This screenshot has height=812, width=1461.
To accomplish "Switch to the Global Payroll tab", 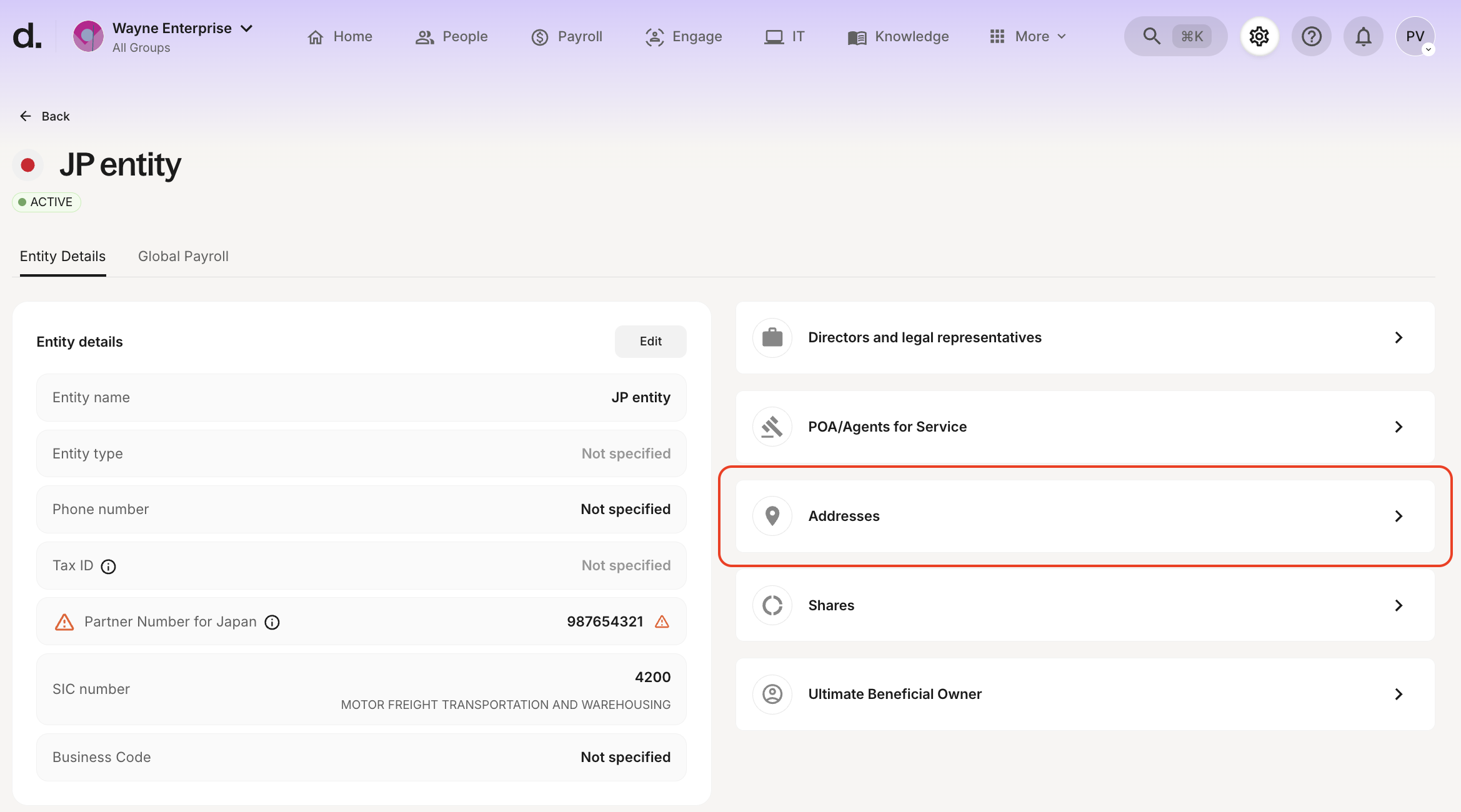I will click(183, 256).
